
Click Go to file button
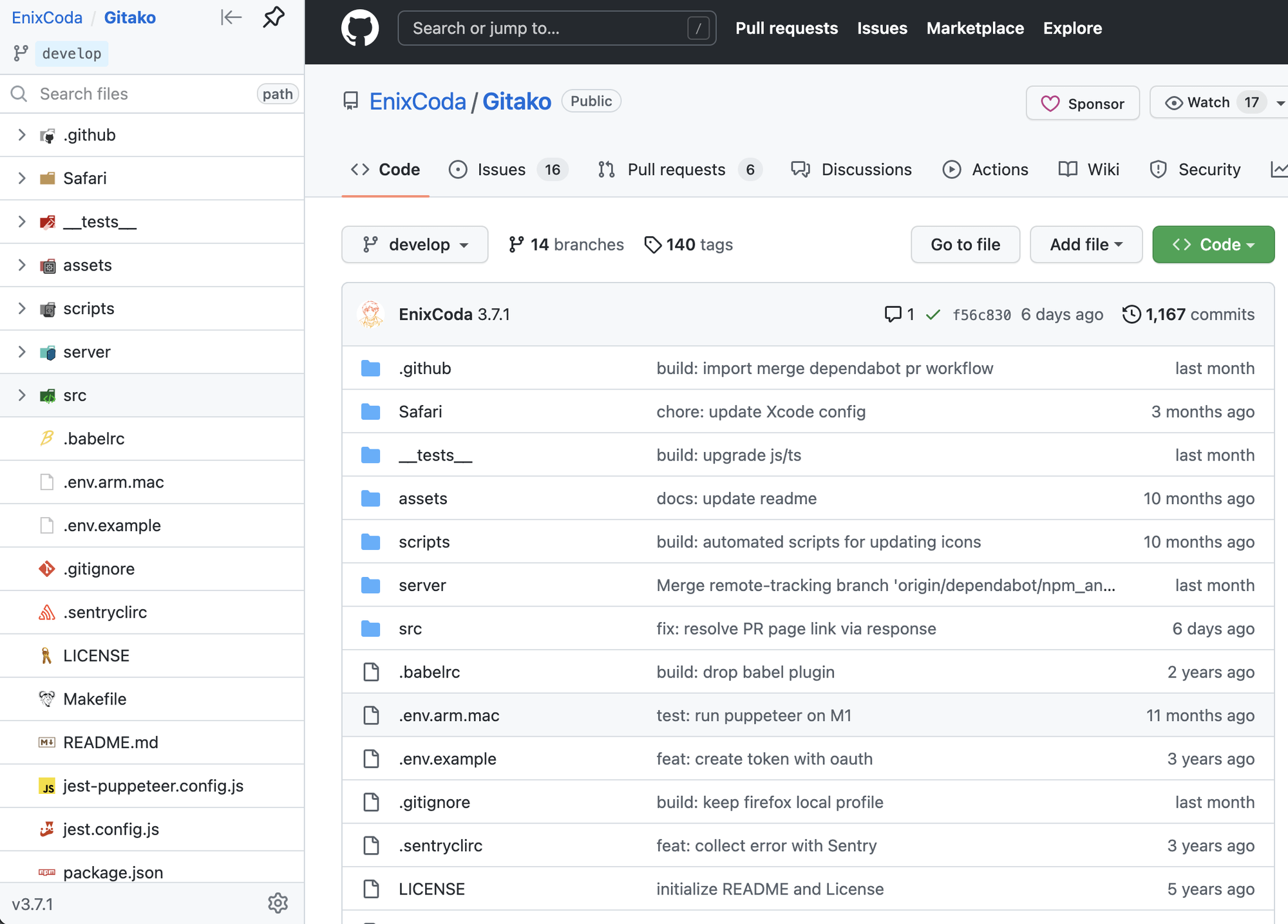(965, 244)
